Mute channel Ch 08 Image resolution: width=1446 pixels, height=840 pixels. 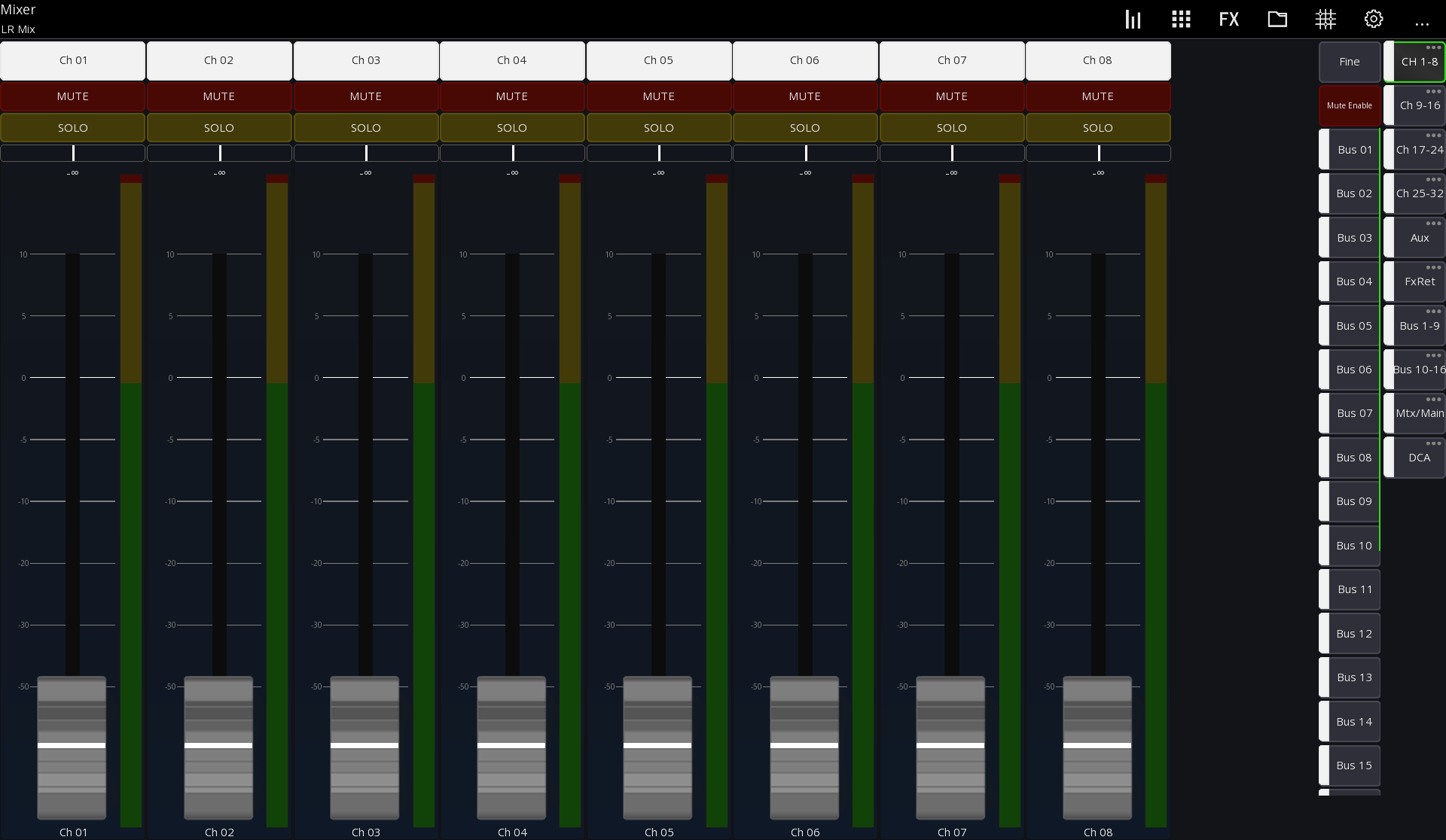click(x=1098, y=96)
